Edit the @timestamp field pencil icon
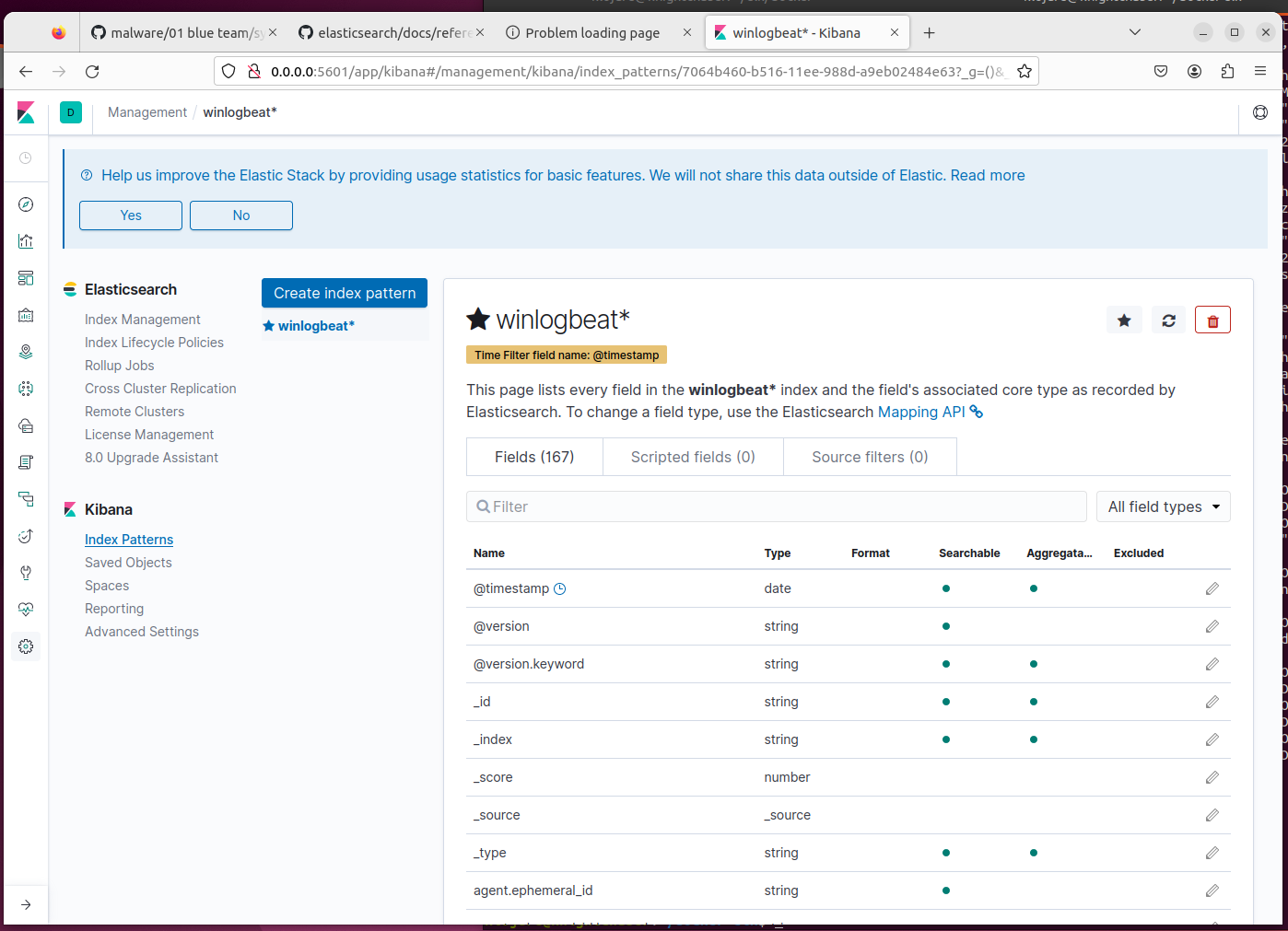 coord(1212,588)
